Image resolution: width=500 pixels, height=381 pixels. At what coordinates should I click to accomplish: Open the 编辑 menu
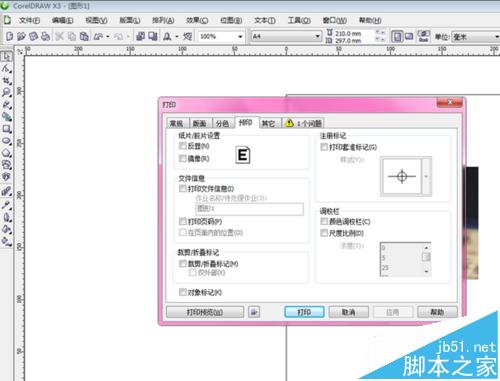62,20
